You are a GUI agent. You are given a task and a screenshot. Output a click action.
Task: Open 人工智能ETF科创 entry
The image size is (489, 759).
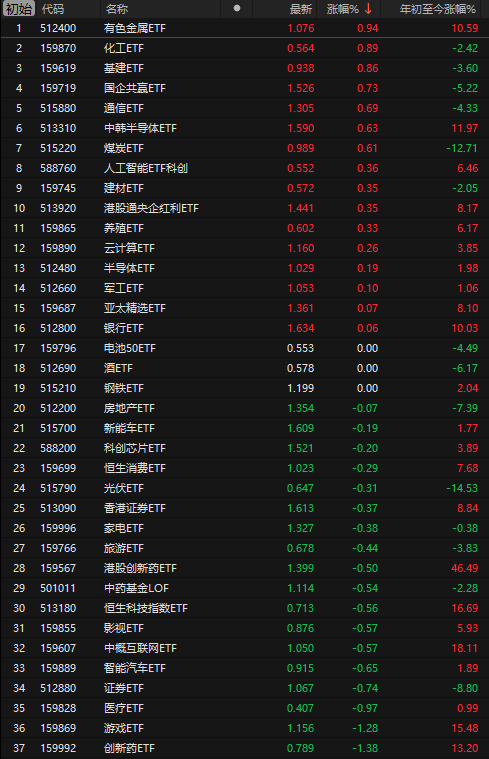click(x=146, y=168)
